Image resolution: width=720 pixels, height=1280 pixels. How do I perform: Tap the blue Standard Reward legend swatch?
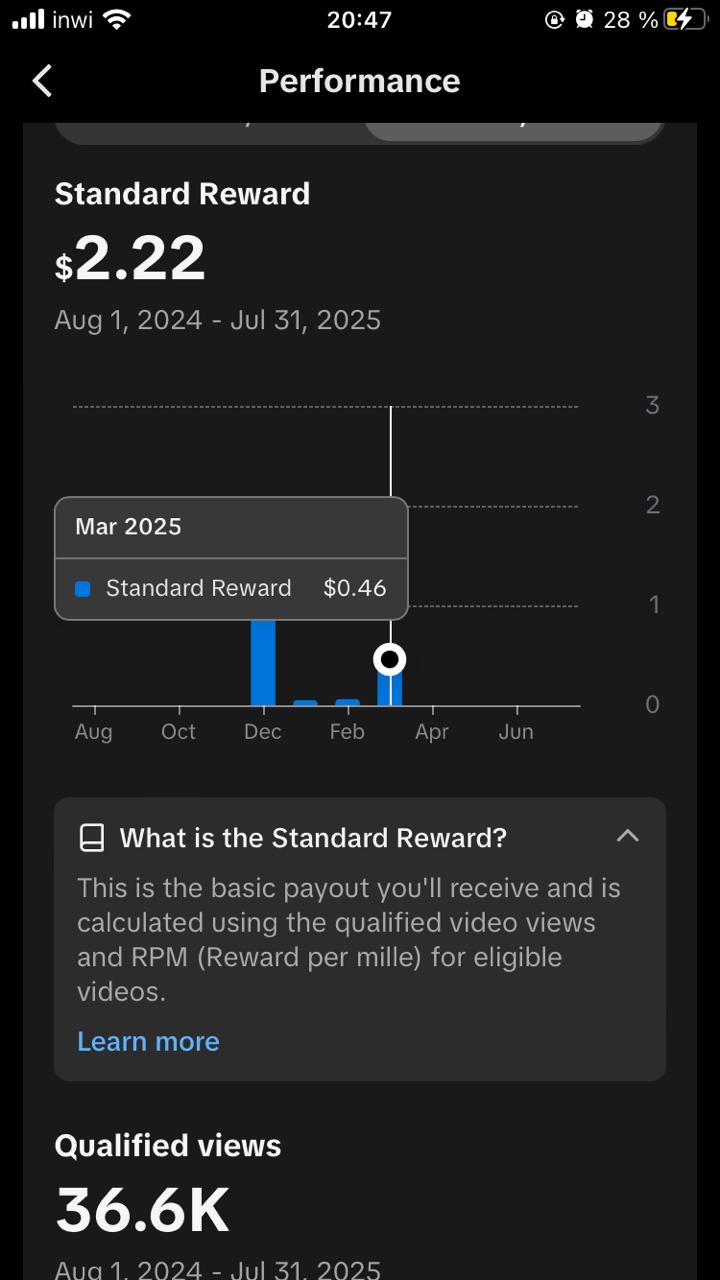[x=83, y=589]
